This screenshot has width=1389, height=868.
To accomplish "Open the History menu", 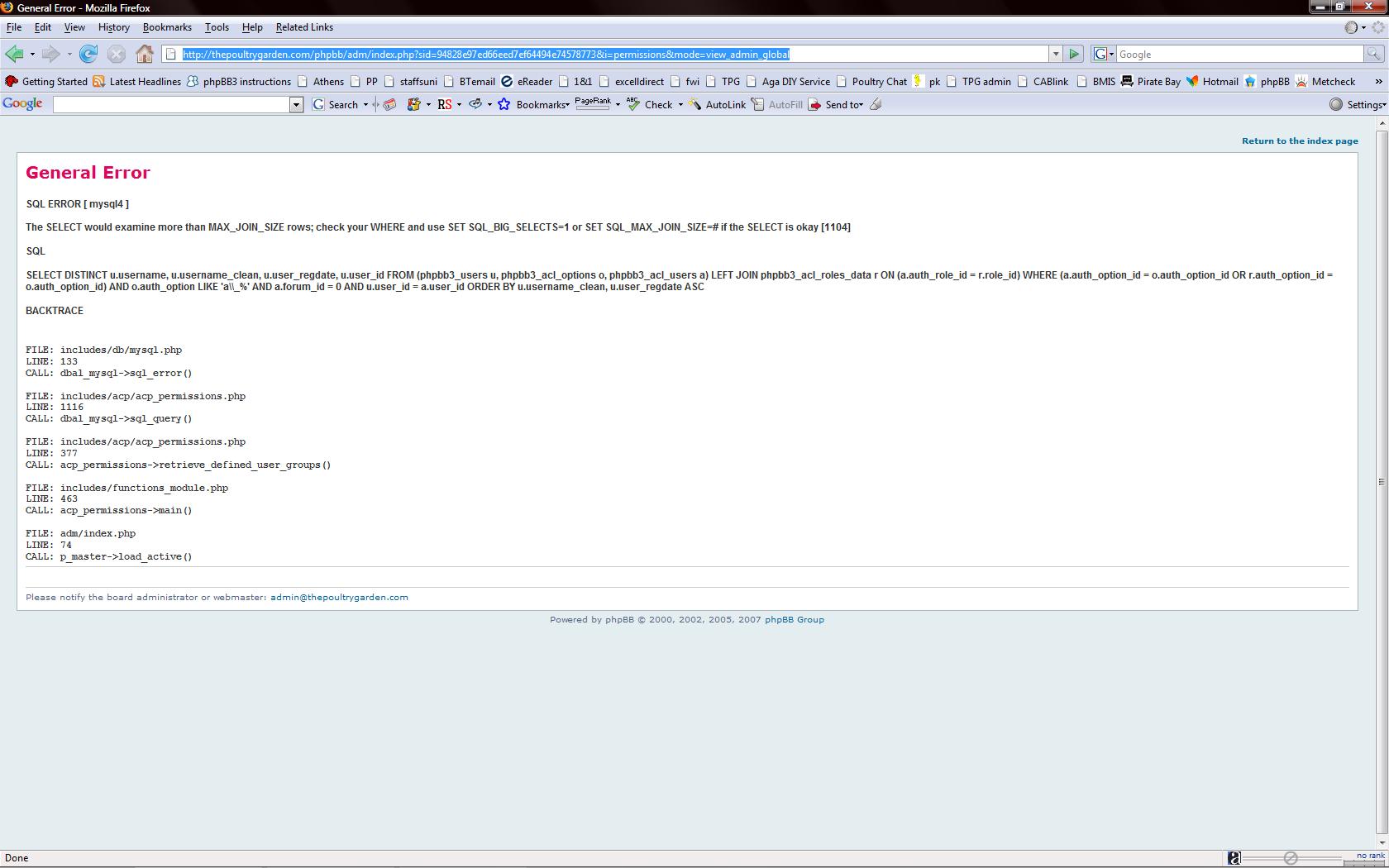I will pos(113,27).
